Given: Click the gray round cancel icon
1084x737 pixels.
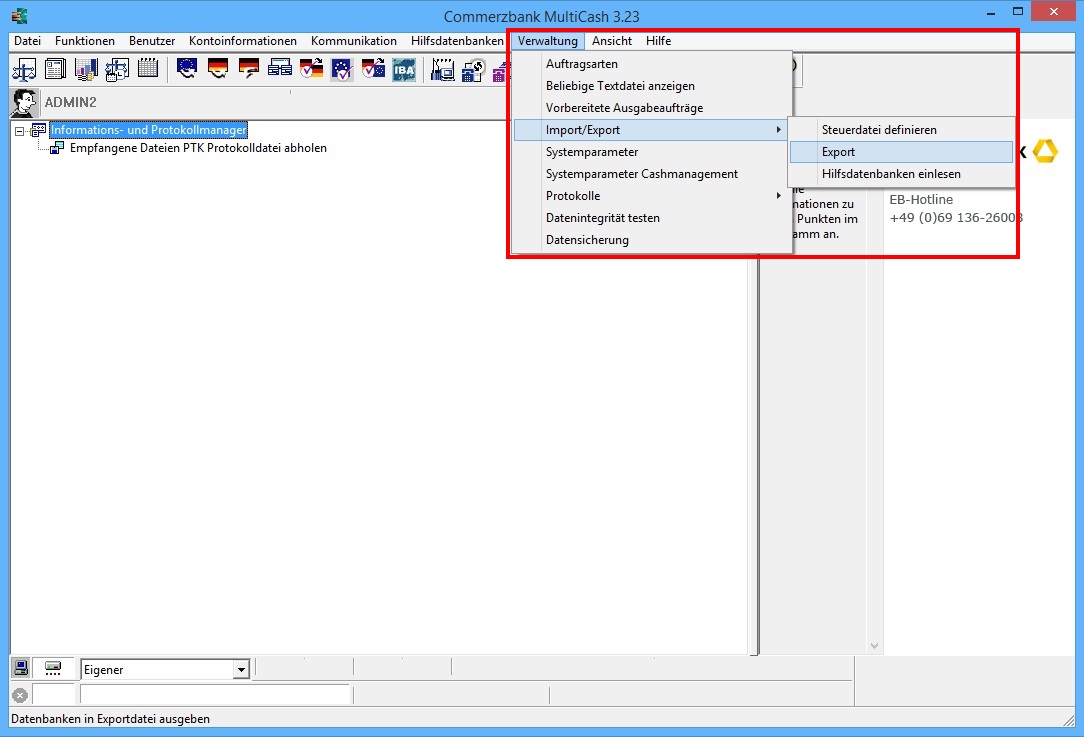Looking at the screenshot, I should pos(20,696).
